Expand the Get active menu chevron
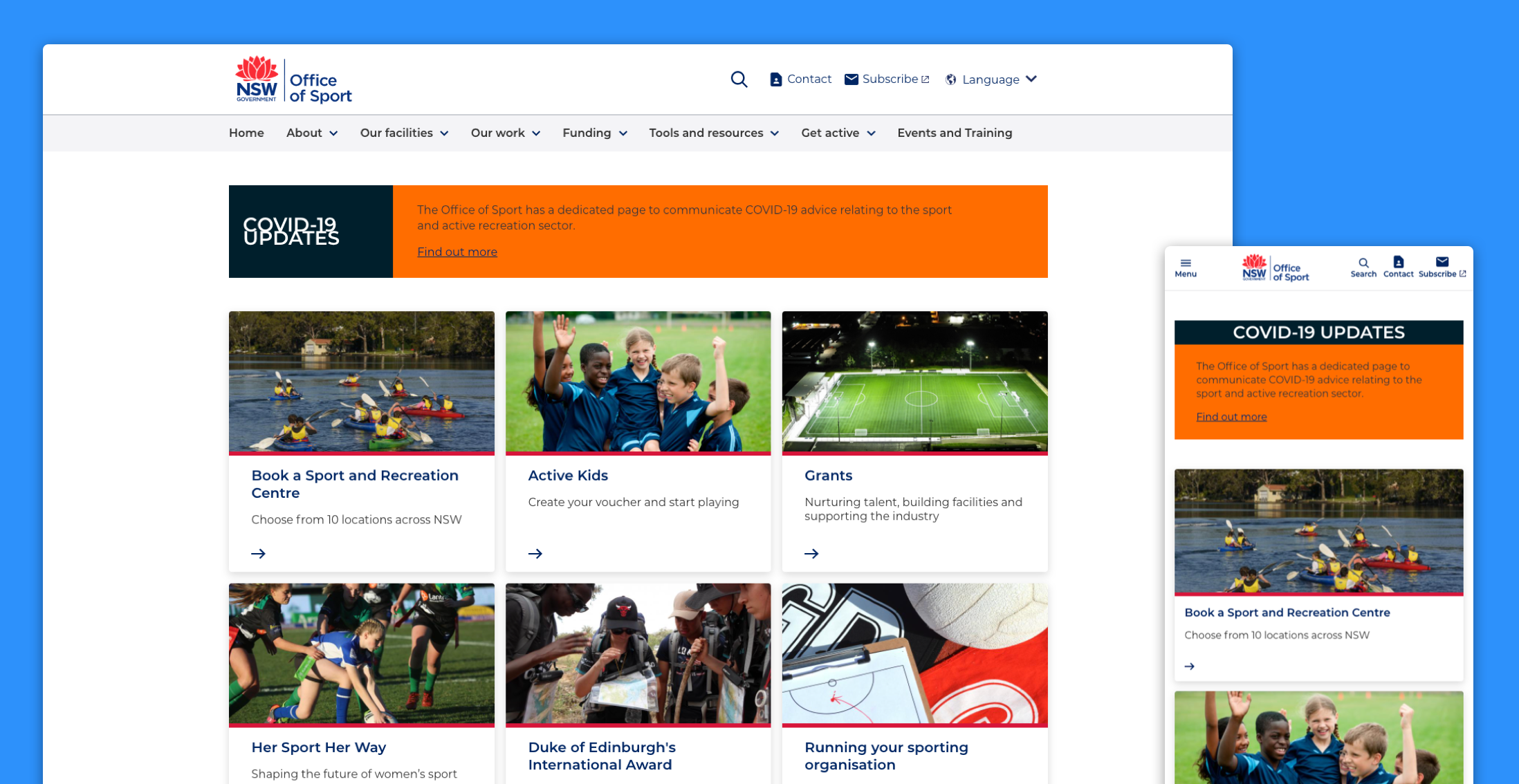 pos(871,133)
